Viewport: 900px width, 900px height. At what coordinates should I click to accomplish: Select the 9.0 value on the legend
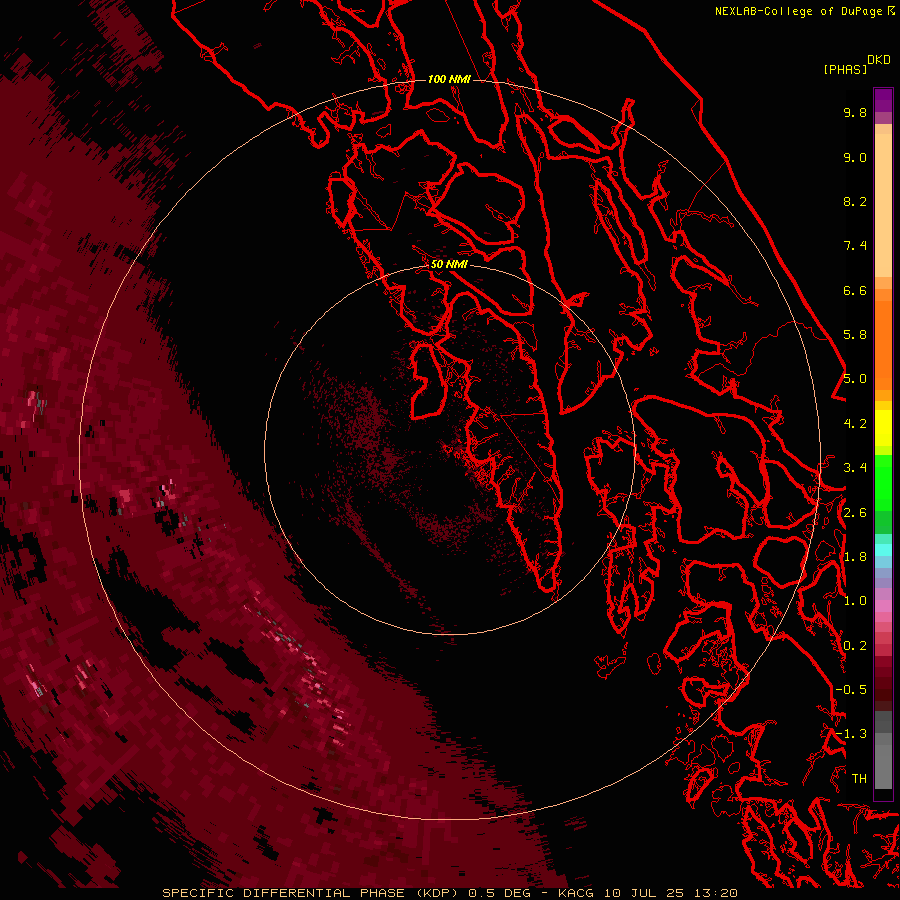tap(855, 157)
